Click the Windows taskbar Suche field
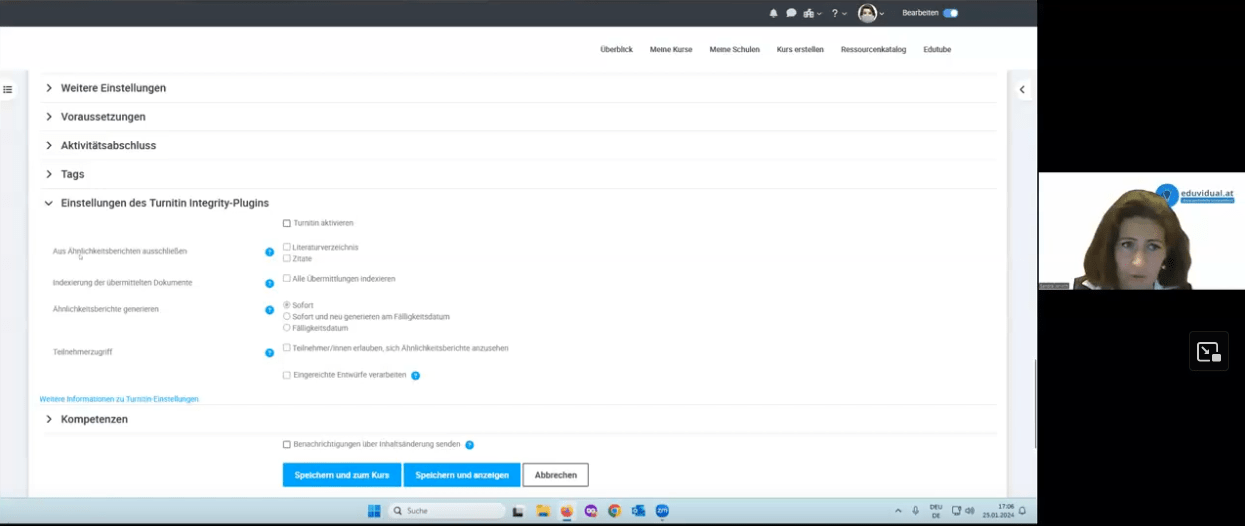Image resolution: width=1245 pixels, height=526 pixels. pos(446,511)
